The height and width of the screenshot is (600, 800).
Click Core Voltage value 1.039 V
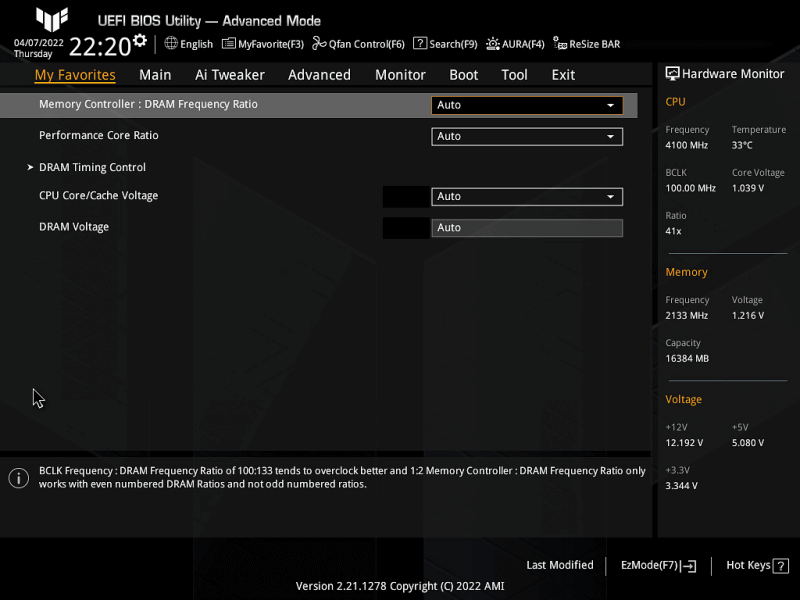748,188
